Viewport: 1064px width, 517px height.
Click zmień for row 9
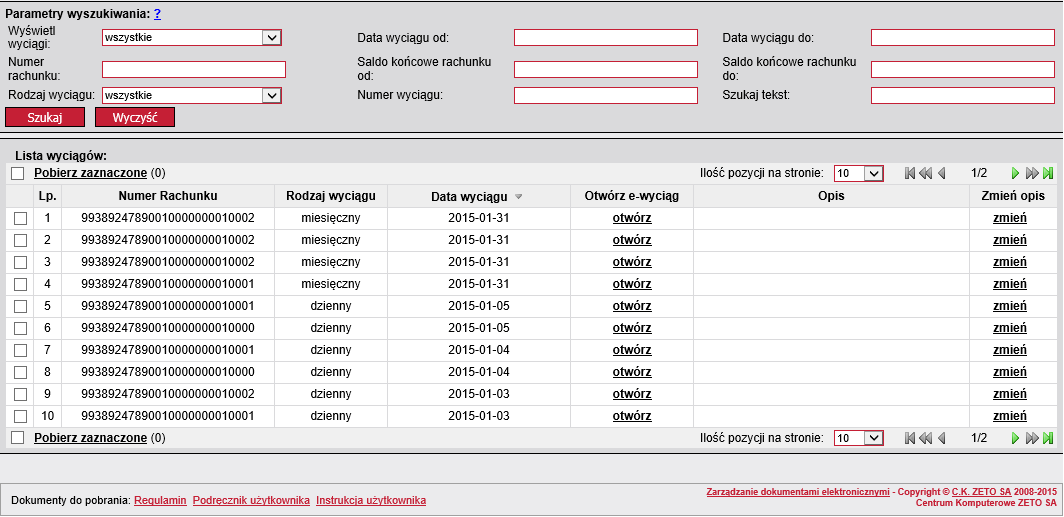[1010, 394]
